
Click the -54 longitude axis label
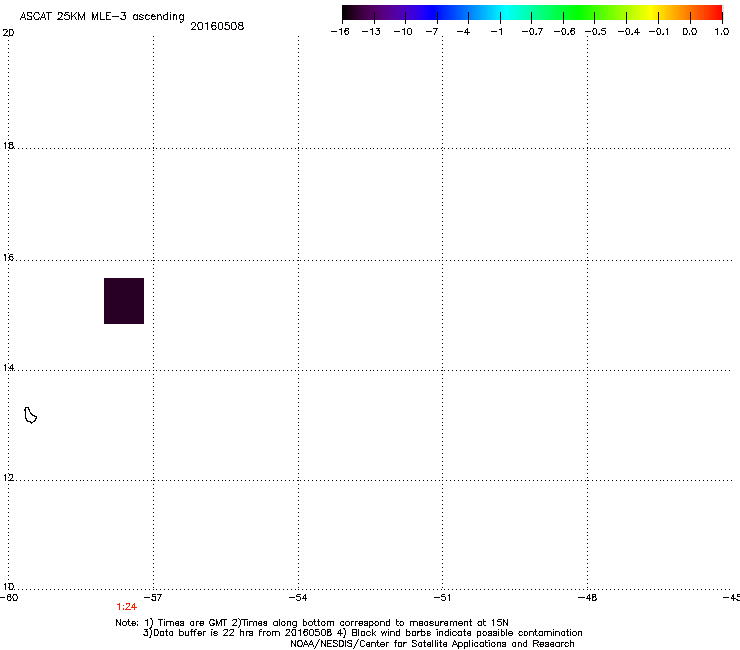point(298,598)
